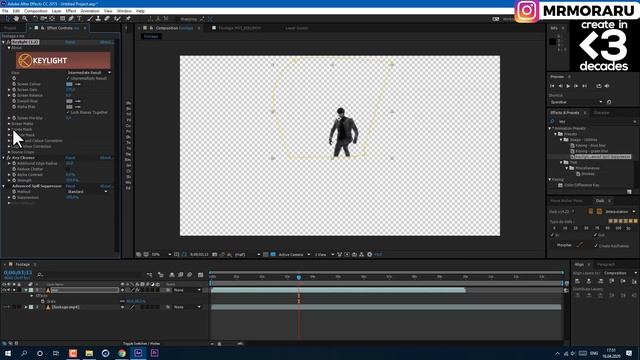
Task: Select the Rotation tool
Action: coord(35,19)
